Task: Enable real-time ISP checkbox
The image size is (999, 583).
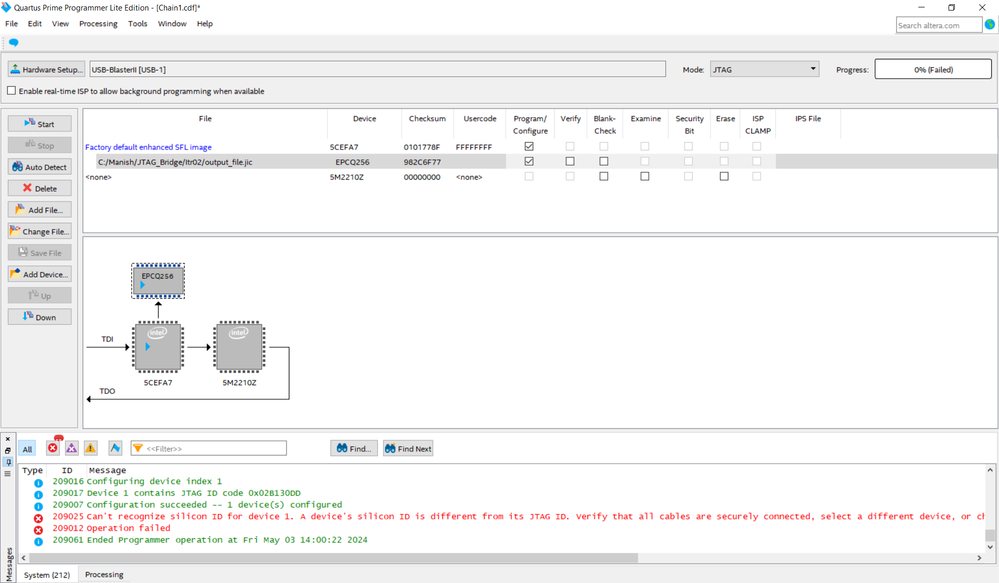Action: click(x=11, y=90)
